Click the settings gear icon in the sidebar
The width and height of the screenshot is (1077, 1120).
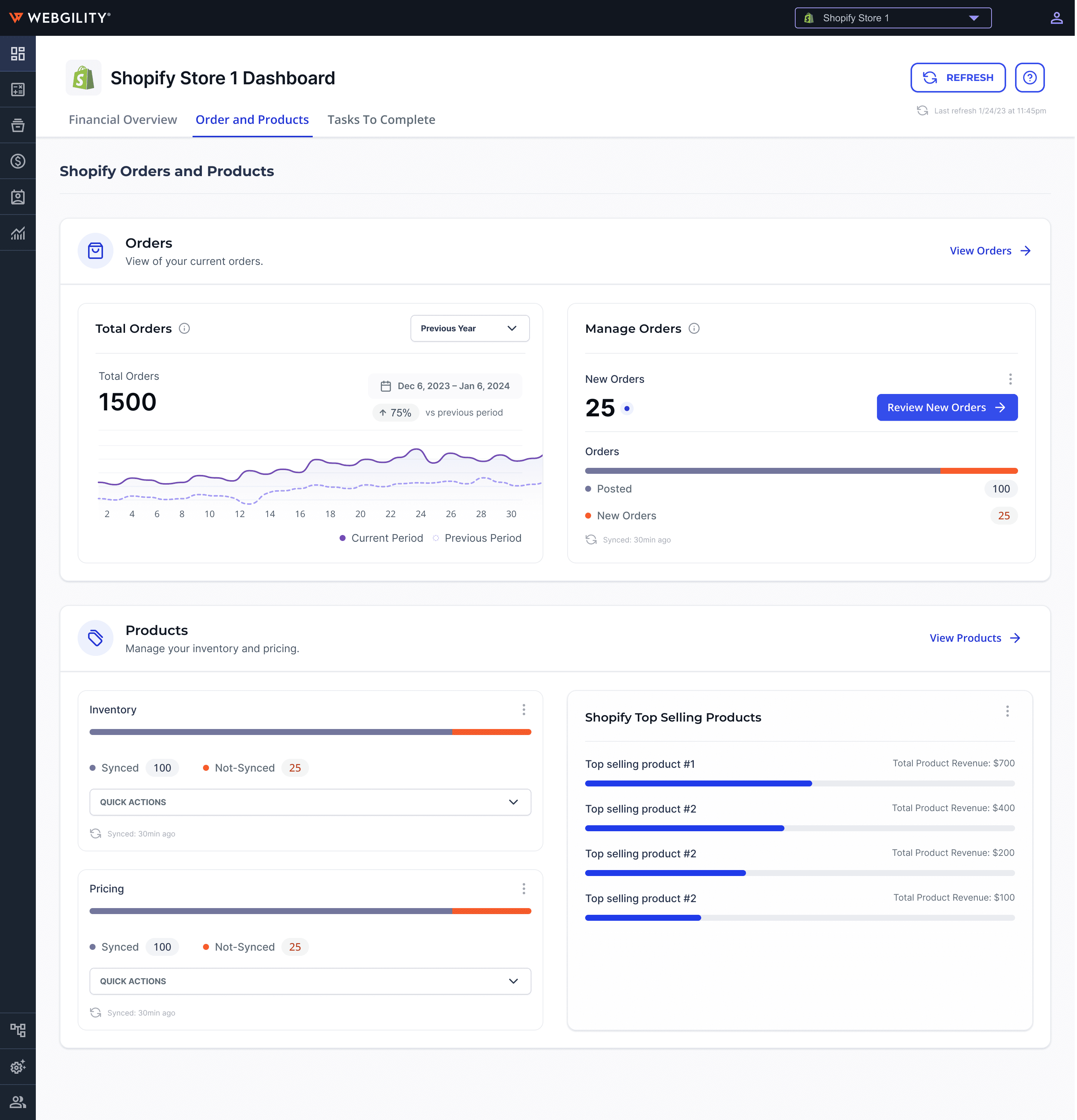(x=18, y=1066)
